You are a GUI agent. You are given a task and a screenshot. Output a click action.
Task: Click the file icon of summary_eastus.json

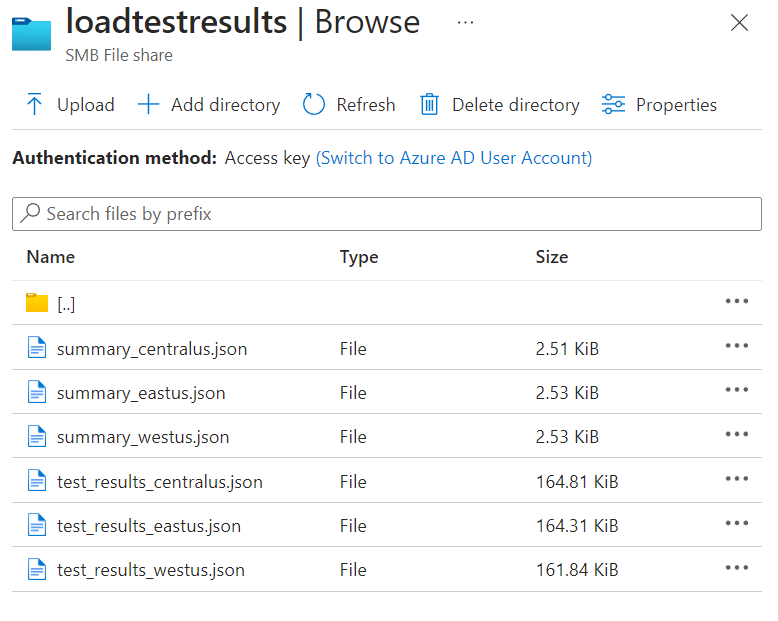click(37, 391)
